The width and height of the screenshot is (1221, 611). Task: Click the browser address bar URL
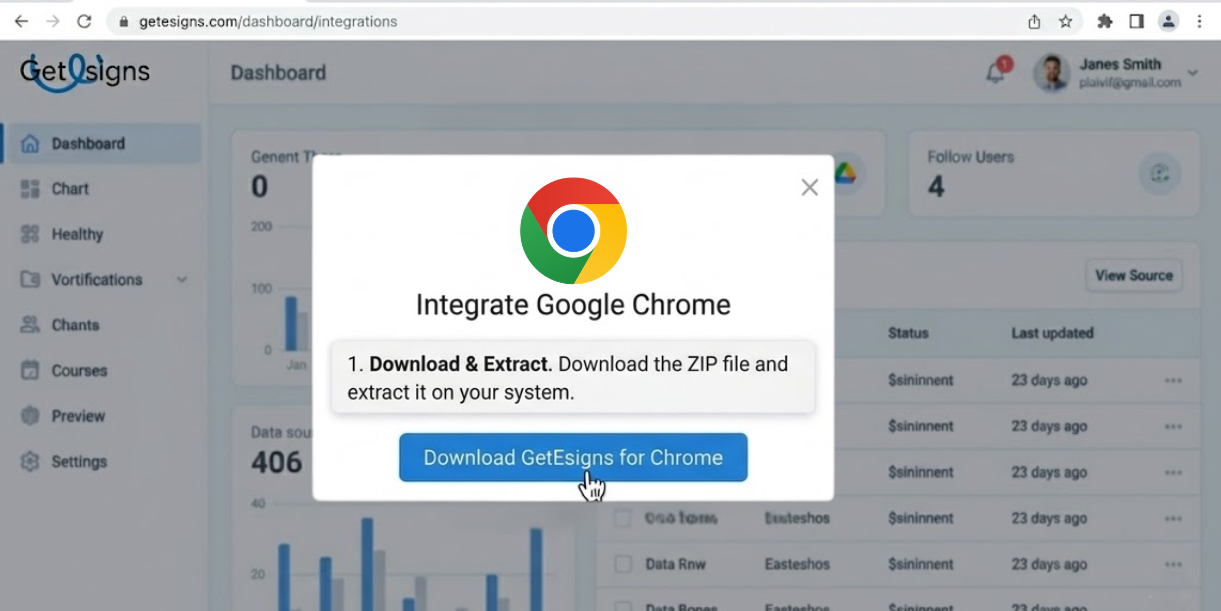268,21
